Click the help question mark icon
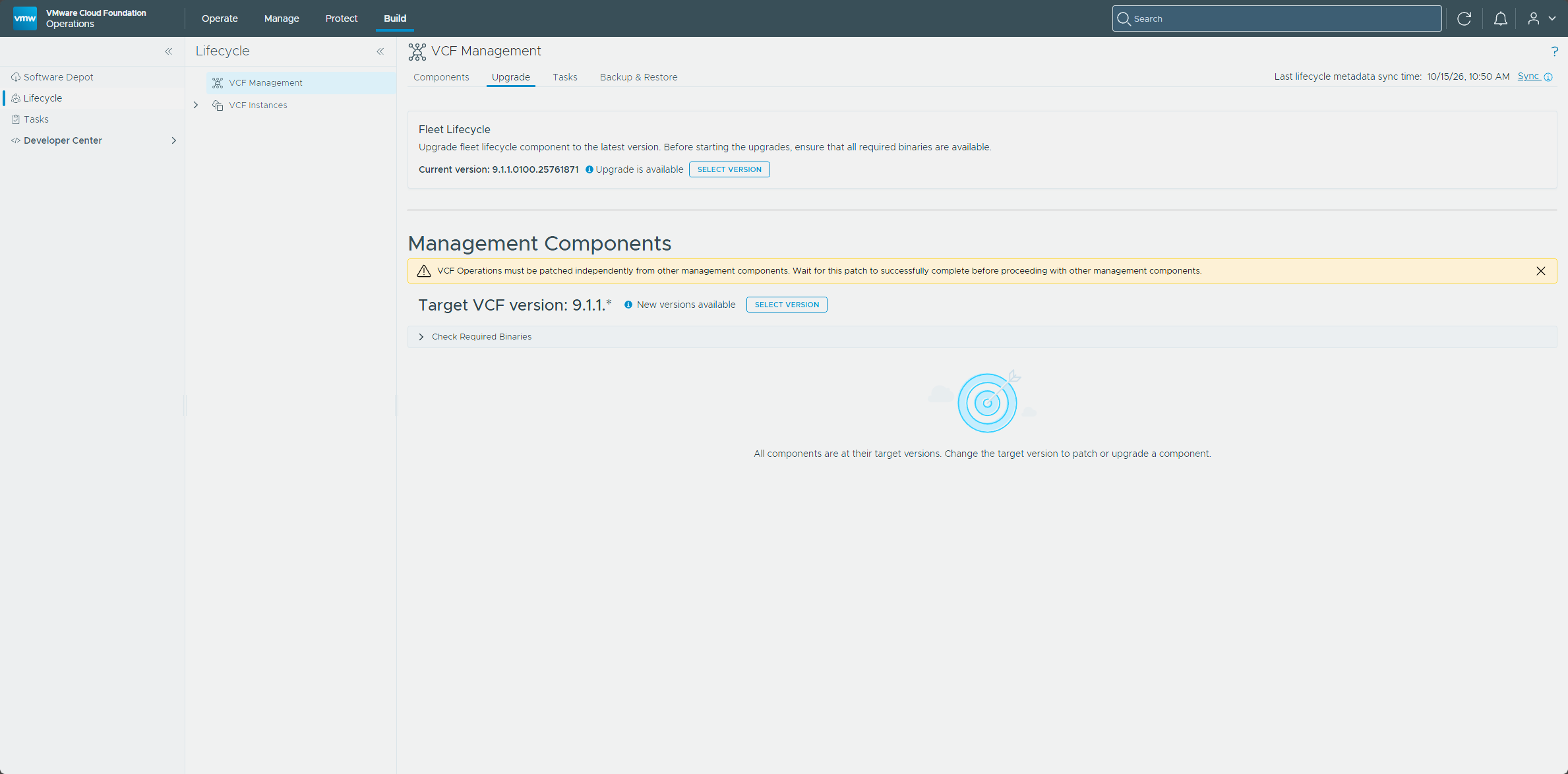The image size is (1568, 774). coord(1554,51)
